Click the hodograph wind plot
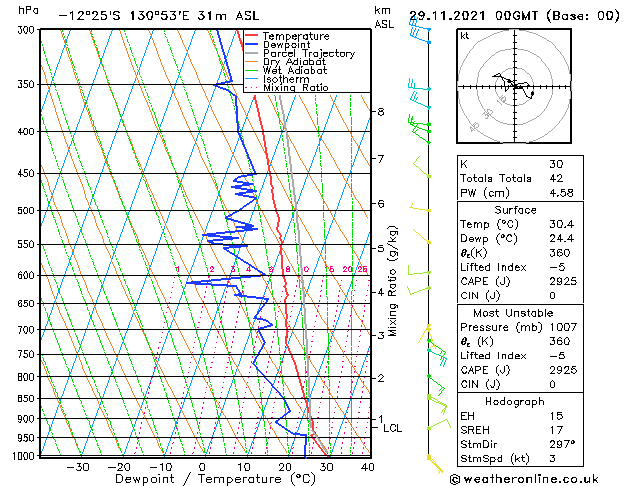Viewport: 629px width, 486px height. coord(514,86)
